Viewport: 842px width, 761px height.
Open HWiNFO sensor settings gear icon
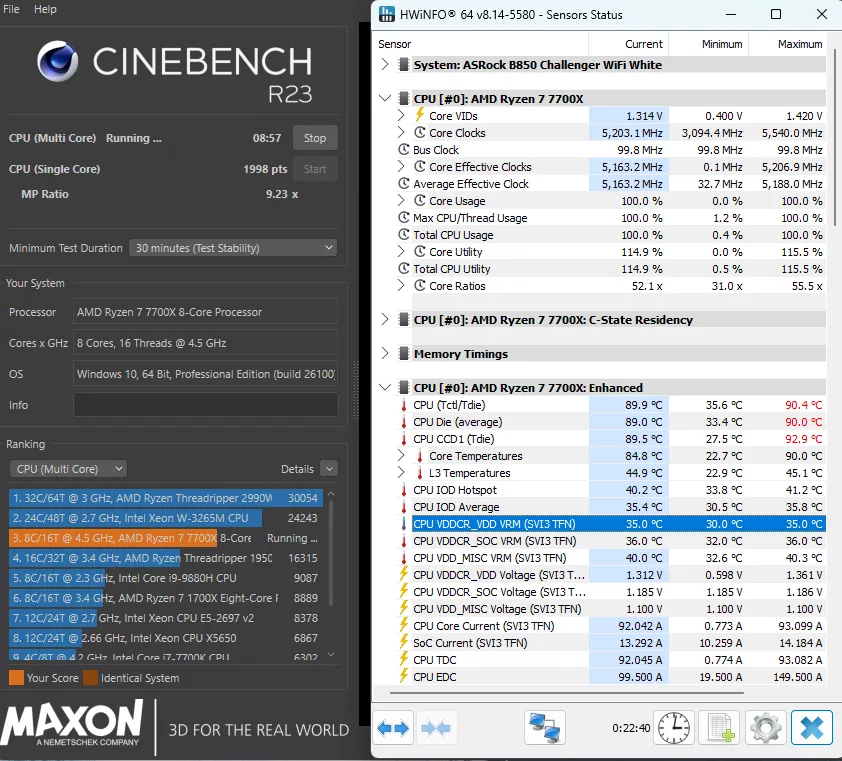pos(765,727)
